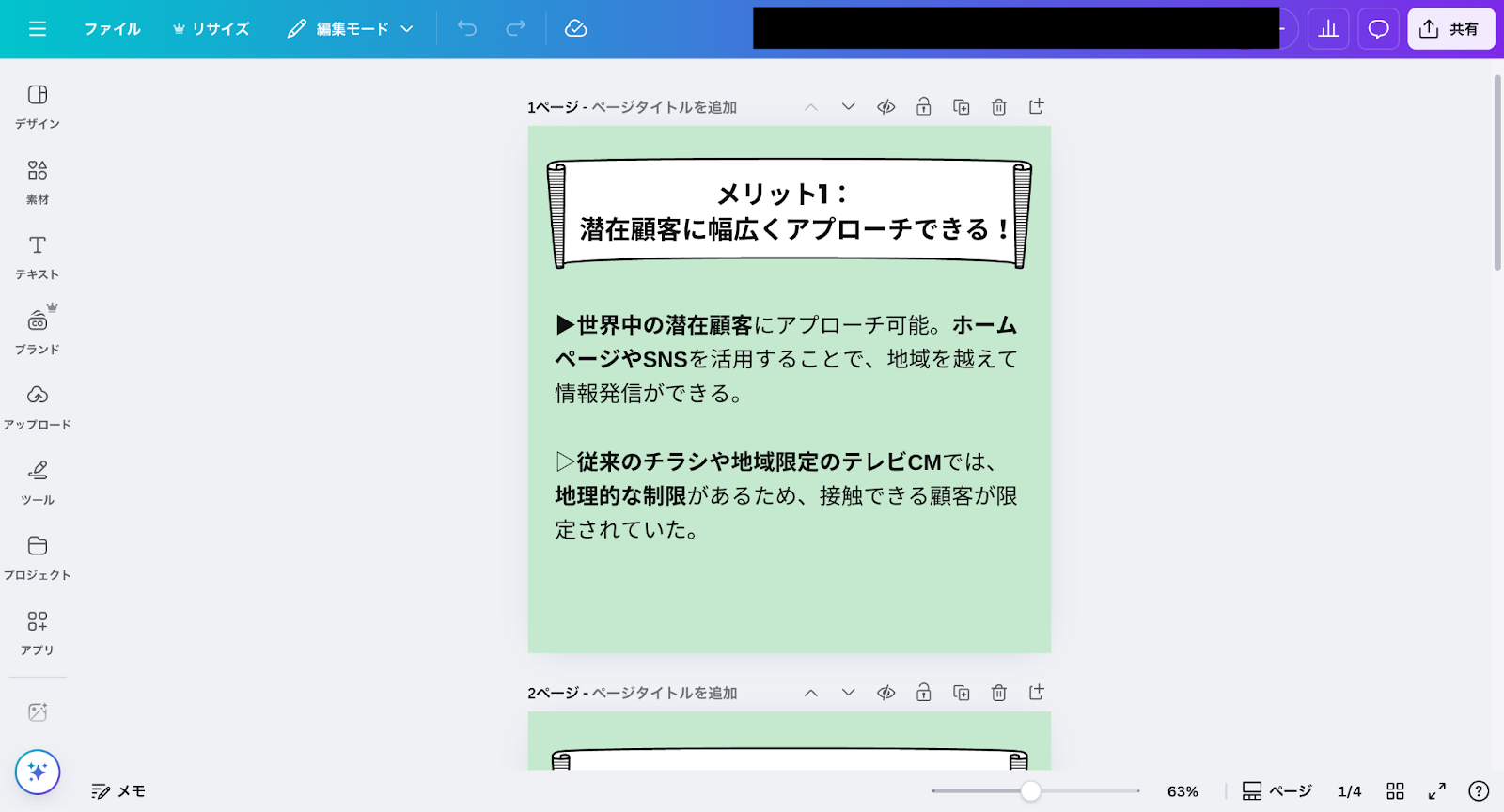Open the ファイル menu
Viewport: 1504px width, 812px height.
tap(112, 29)
